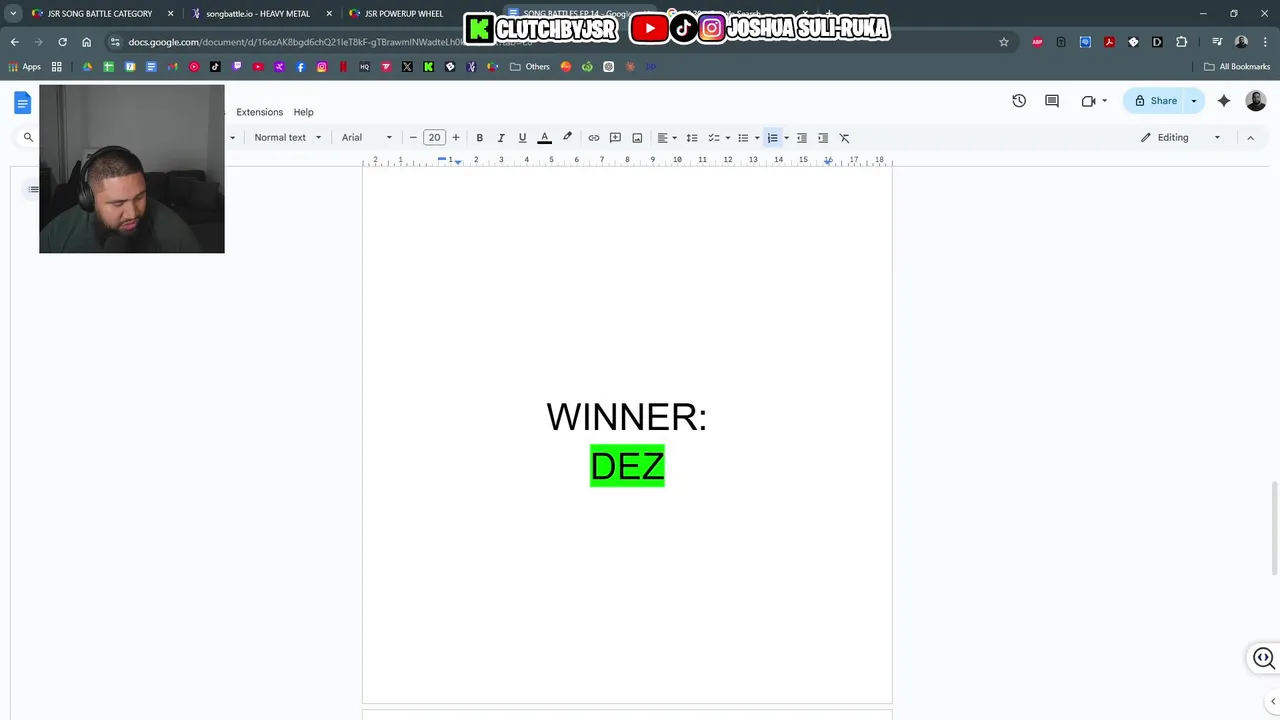1280x720 pixels.
Task: Increase font size with the plus button
Action: point(456,138)
